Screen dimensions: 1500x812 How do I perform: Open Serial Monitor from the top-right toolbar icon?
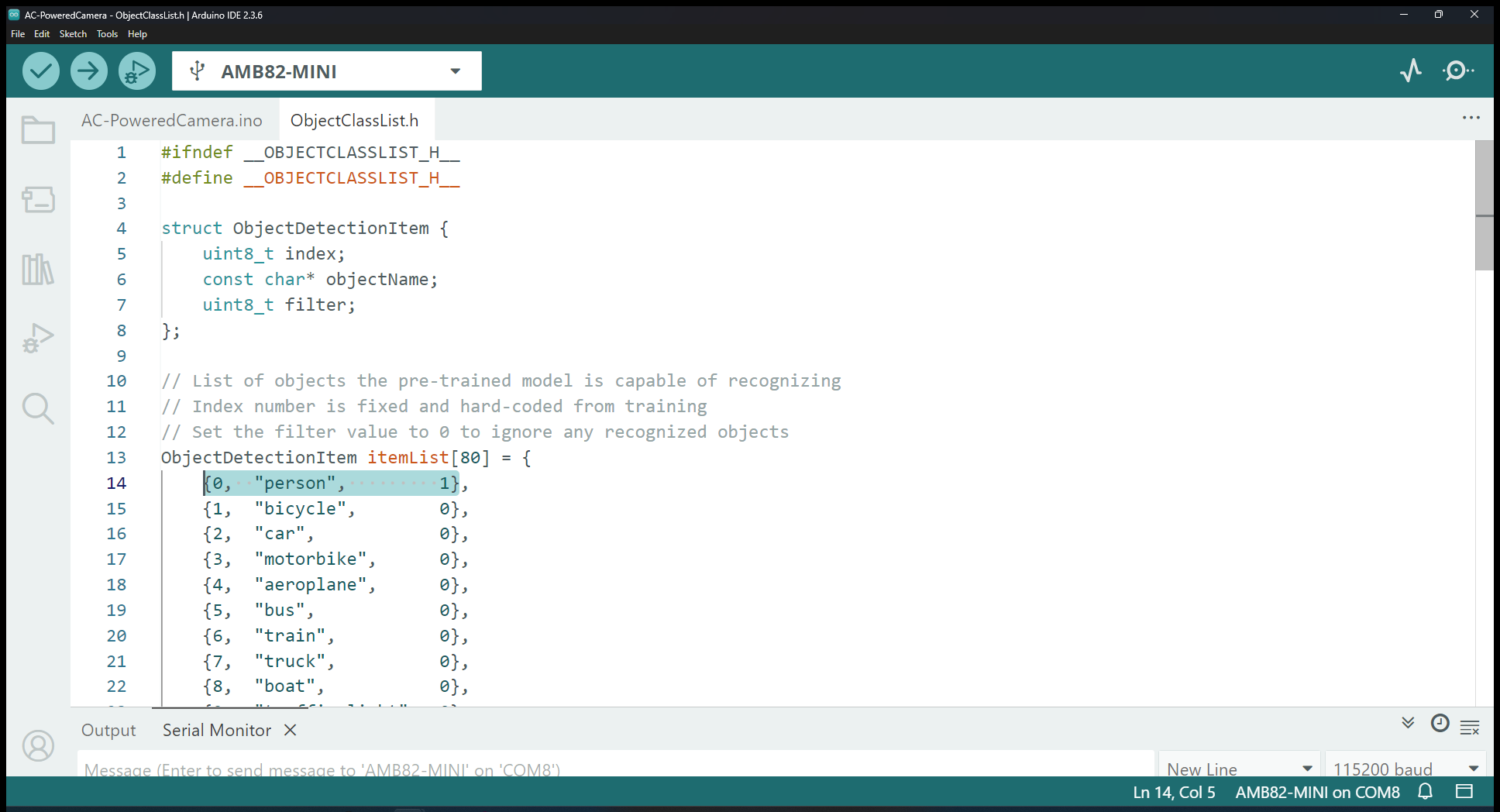pyautogui.click(x=1457, y=71)
